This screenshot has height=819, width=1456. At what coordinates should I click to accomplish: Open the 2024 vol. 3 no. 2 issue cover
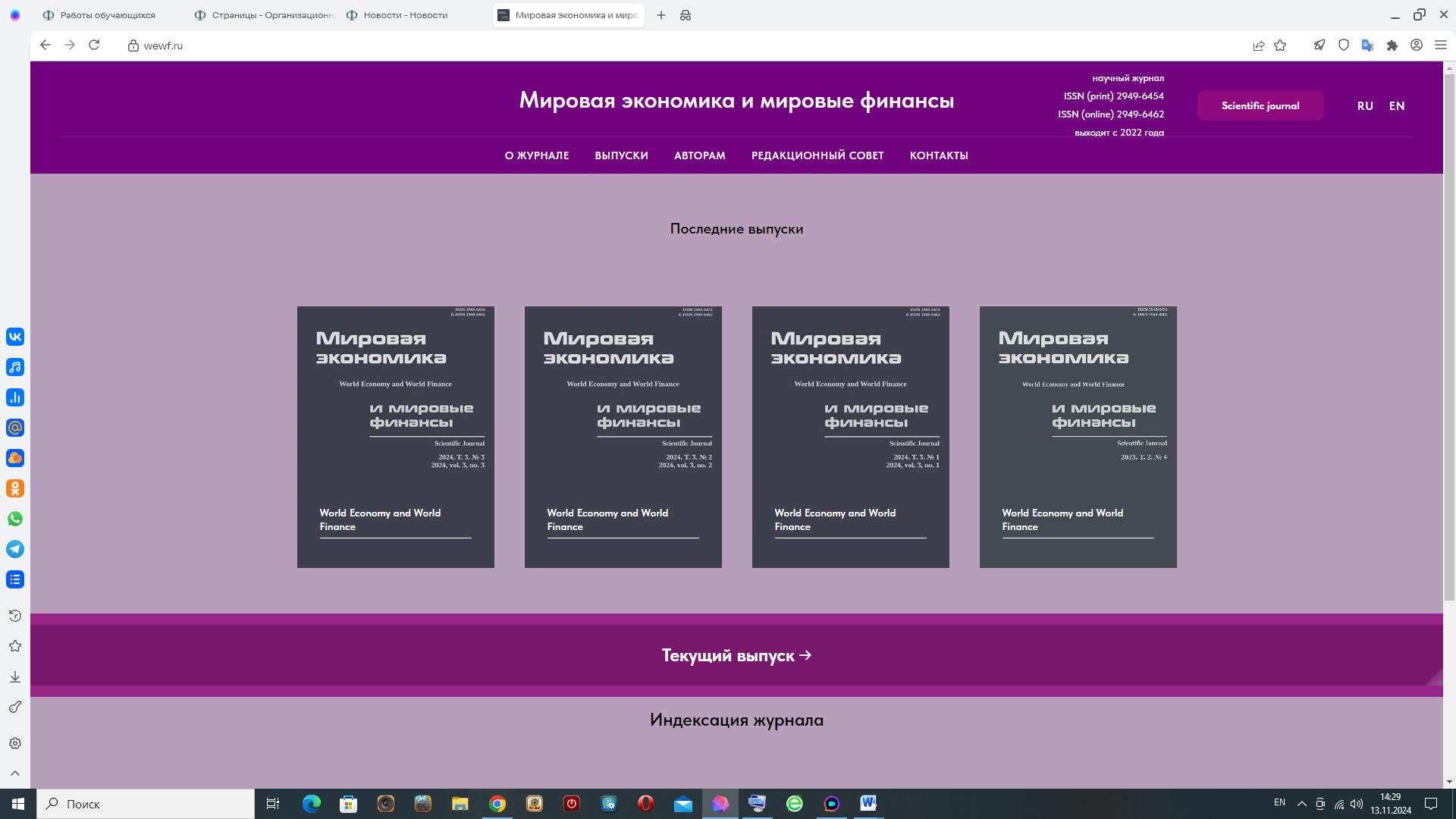click(623, 437)
